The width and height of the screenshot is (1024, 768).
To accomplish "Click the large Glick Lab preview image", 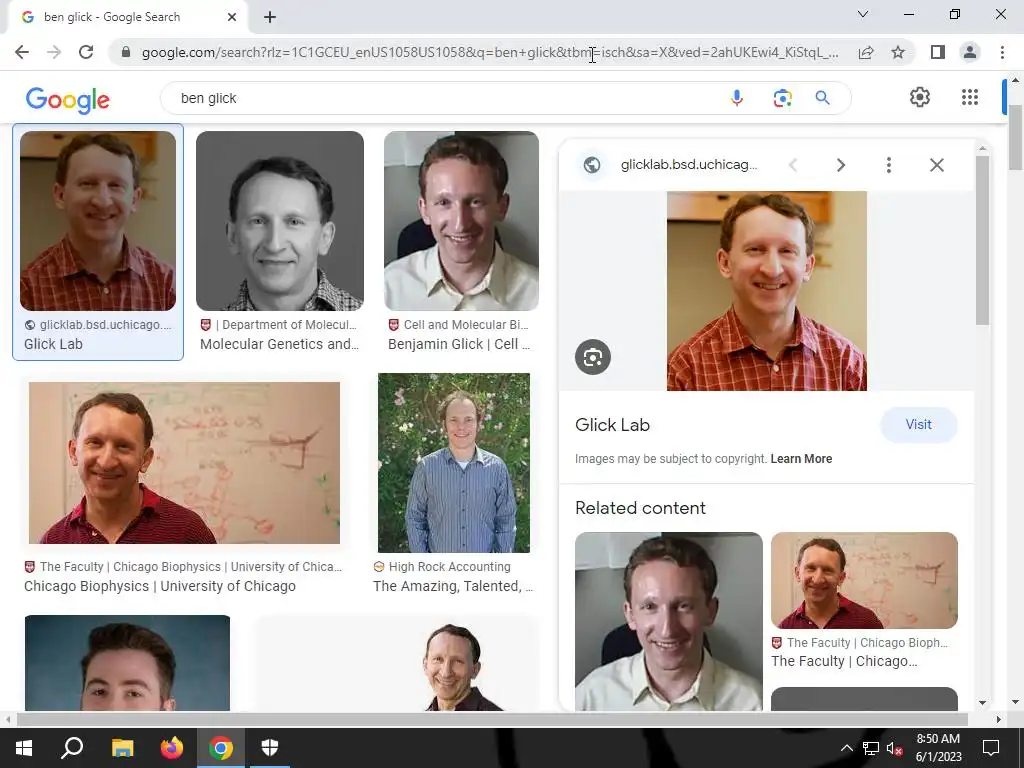I will click(x=767, y=291).
